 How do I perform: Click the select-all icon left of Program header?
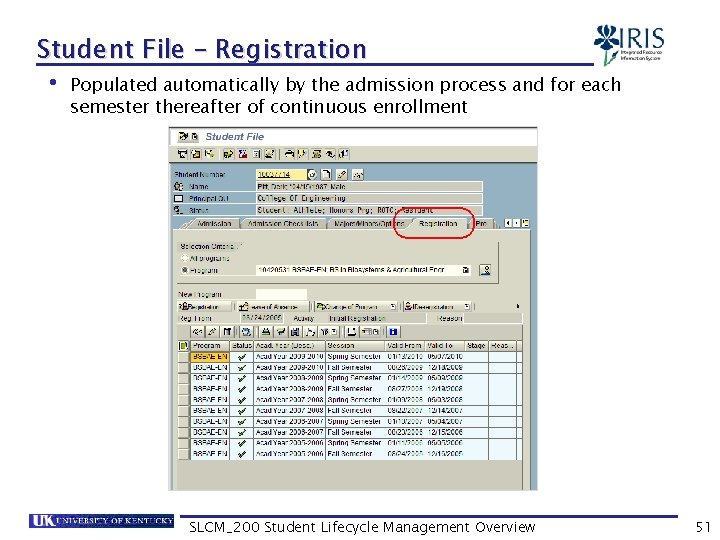(x=183, y=346)
